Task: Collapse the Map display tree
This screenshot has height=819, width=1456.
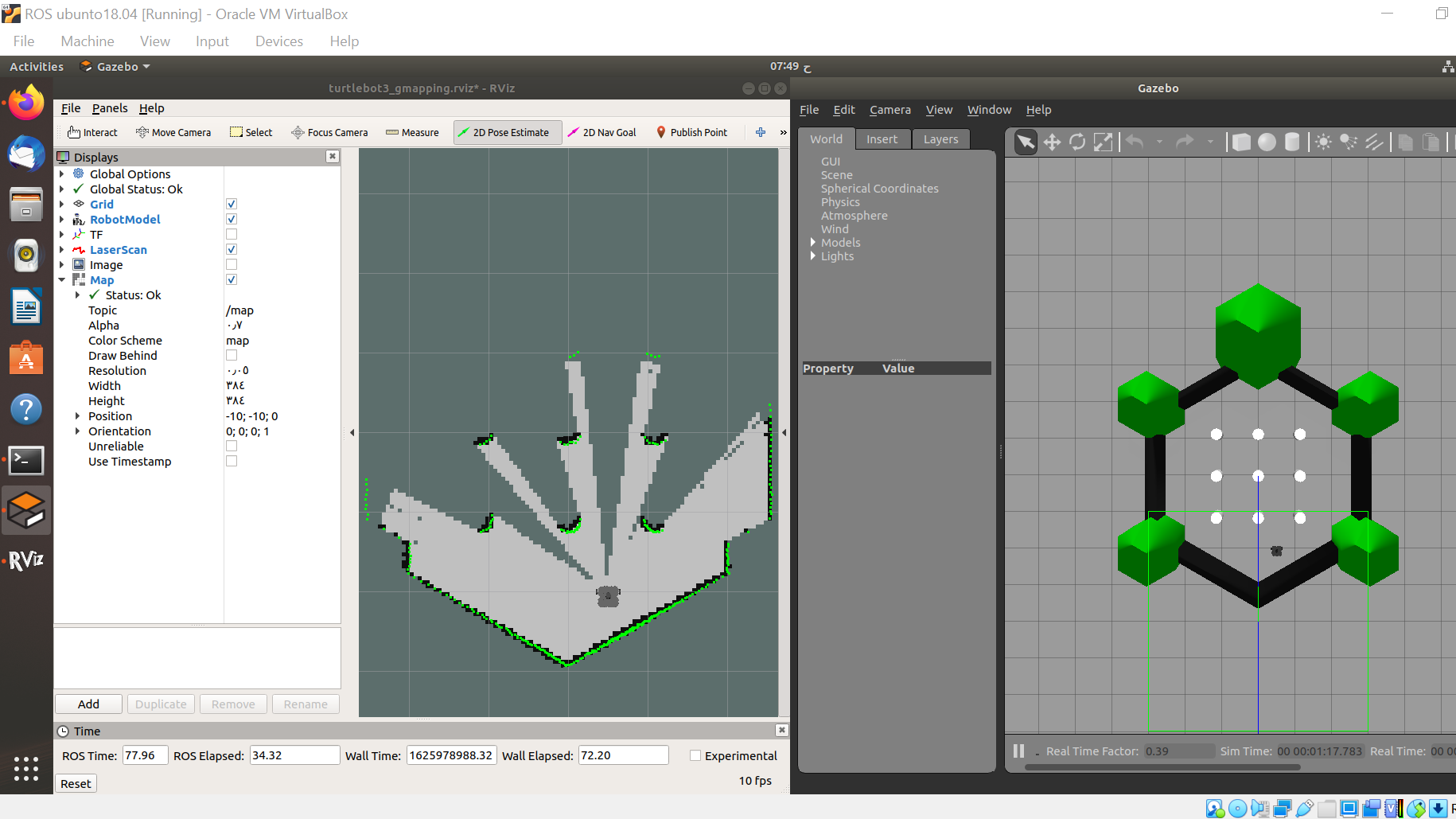Action: point(62,279)
